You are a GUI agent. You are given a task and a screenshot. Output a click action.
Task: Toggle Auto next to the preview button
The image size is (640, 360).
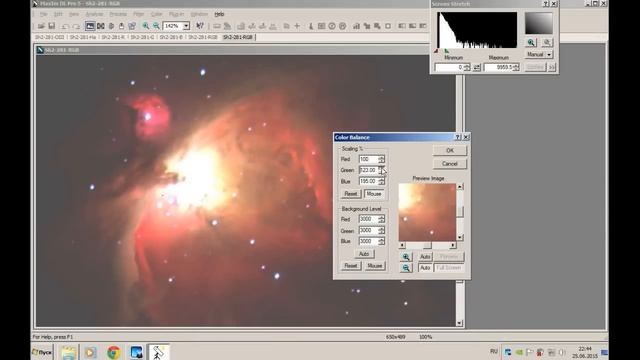[x=425, y=257]
